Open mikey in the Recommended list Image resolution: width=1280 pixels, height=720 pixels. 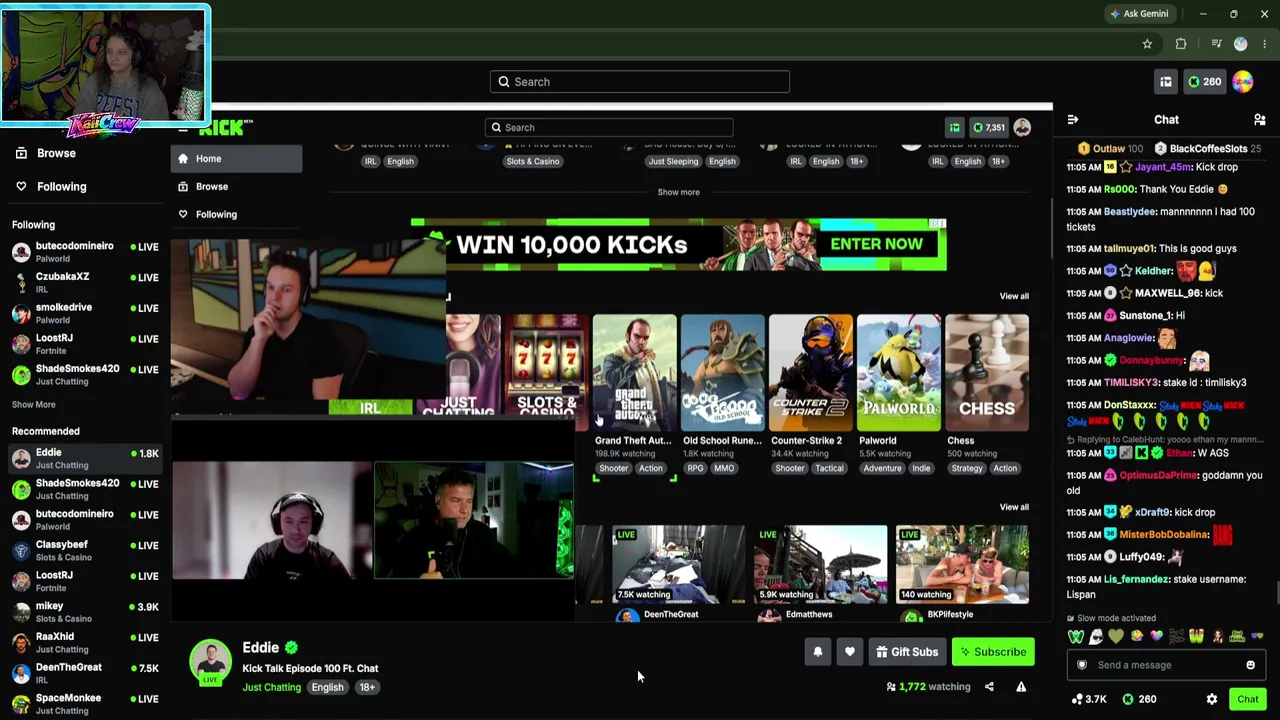pos(85,611)
